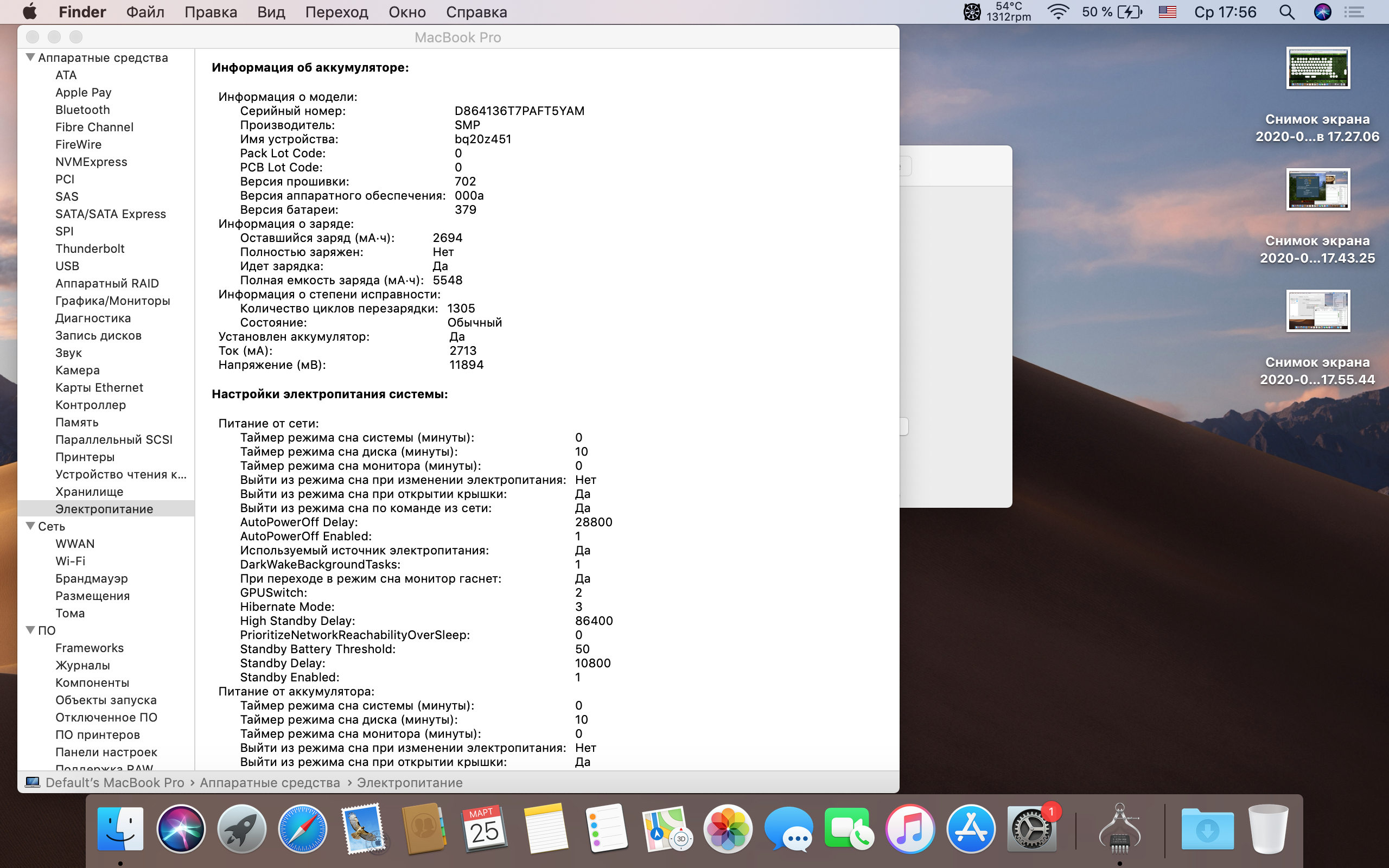The height and width of the screenshot is (868, 1389).
Task: Select Графика/Мониторы in the sidebar
Action: (112, 301)
